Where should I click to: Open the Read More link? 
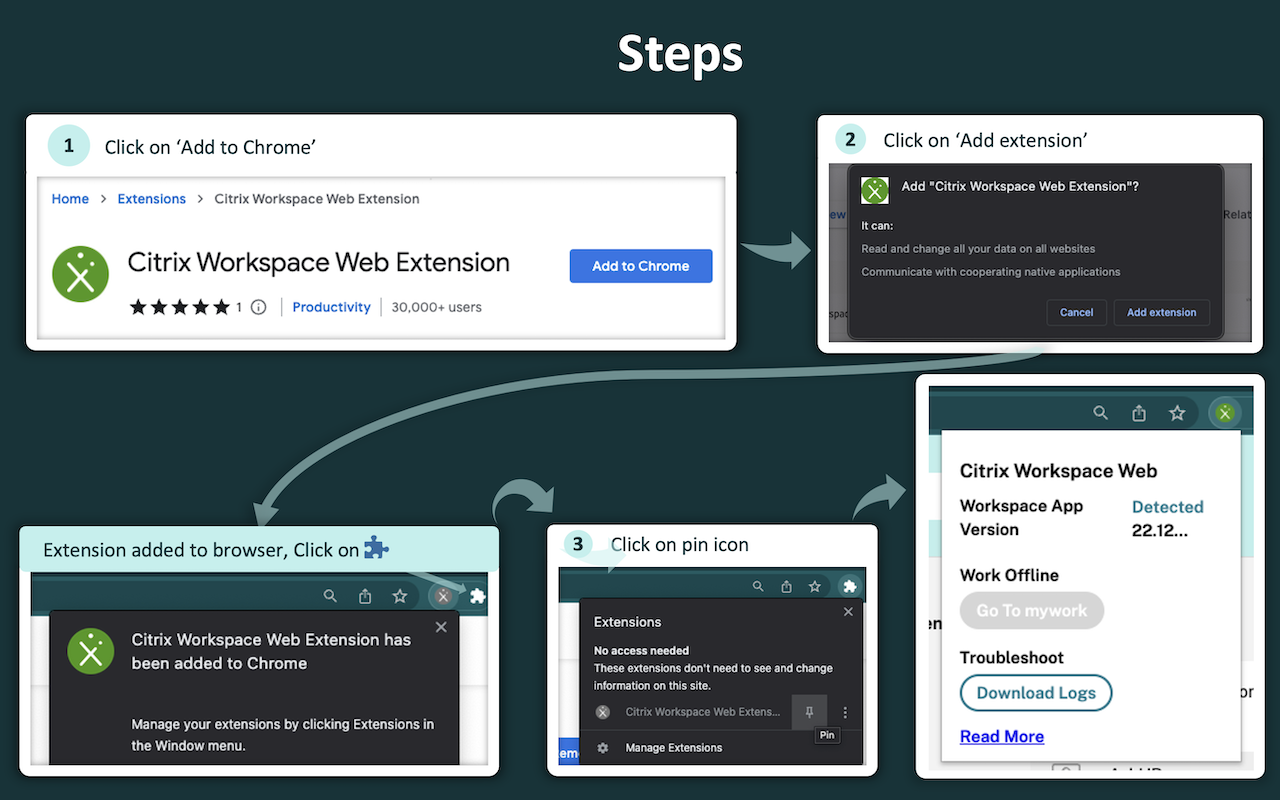click(1001, 736)
